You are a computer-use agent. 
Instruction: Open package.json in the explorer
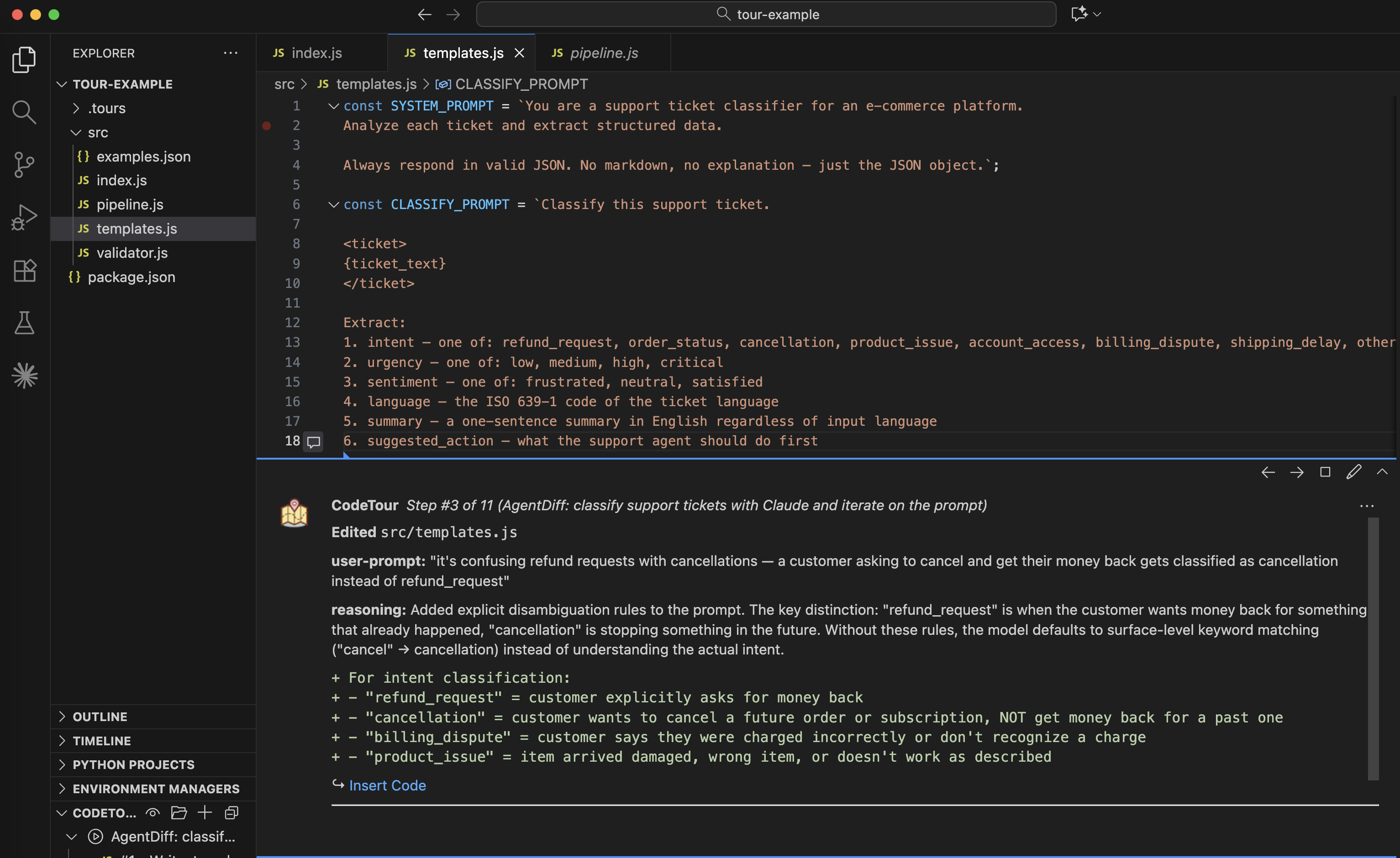pos(131,277)
